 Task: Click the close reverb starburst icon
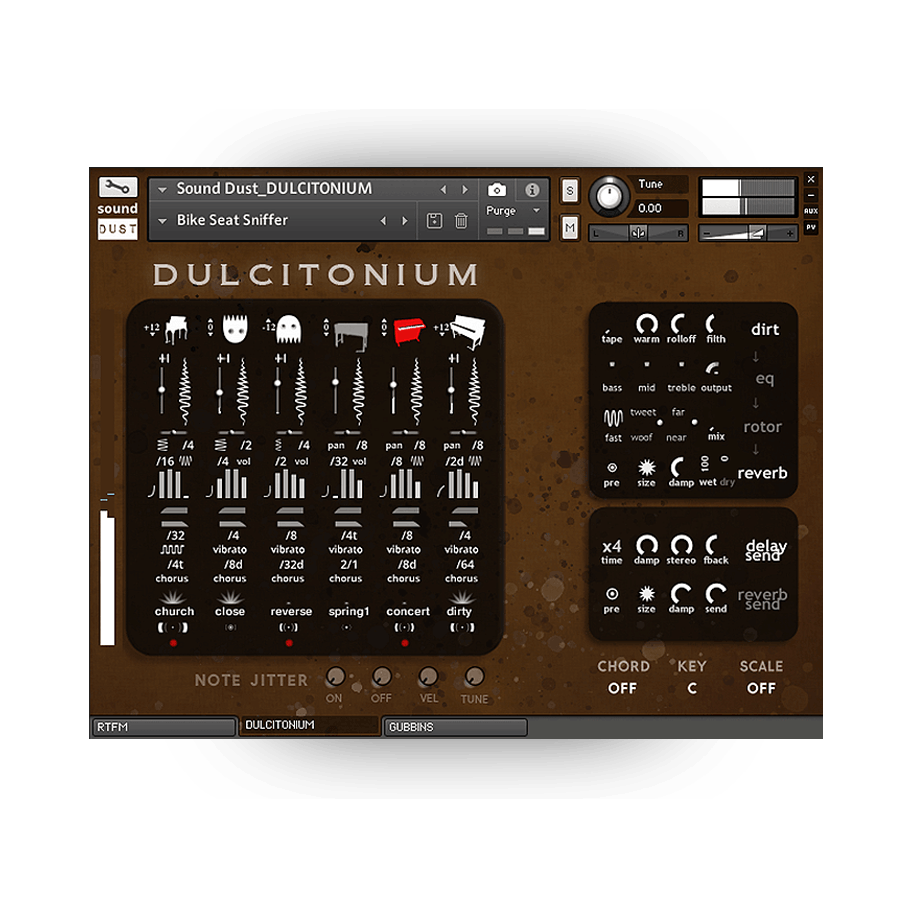point(230,597)
